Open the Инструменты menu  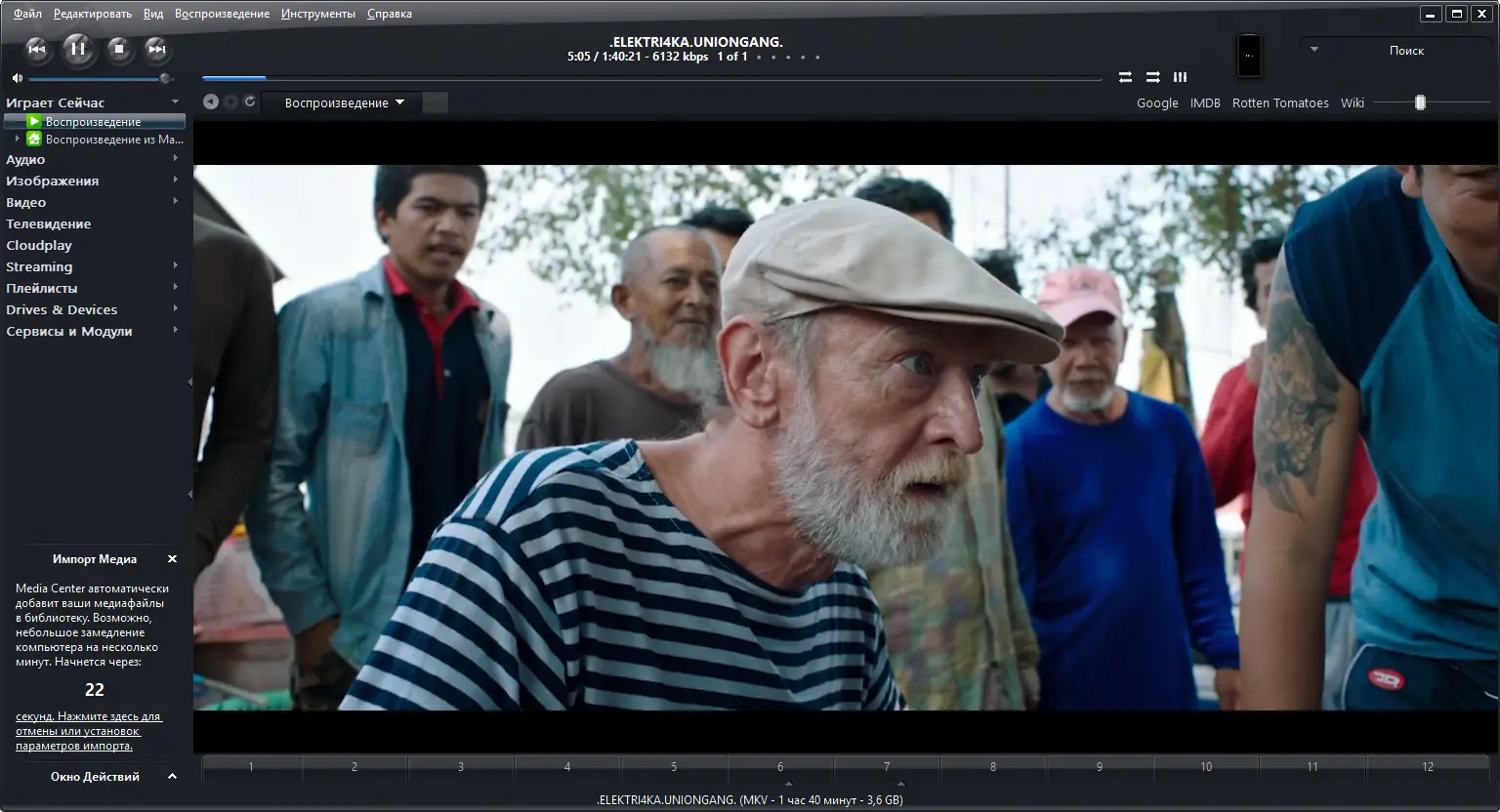pyautogui.click(x=317, y=14)
